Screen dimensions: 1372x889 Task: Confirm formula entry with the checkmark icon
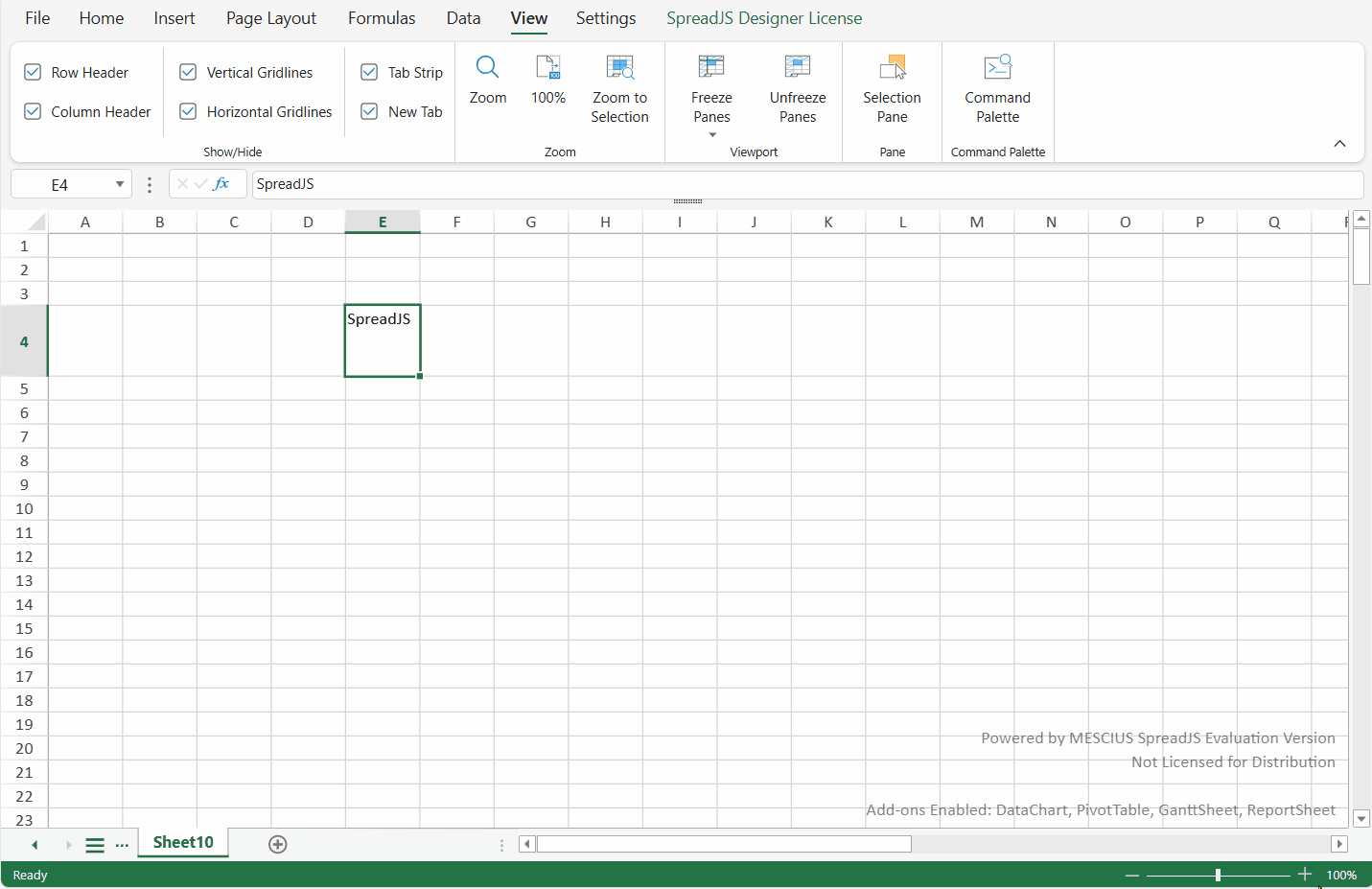pyautogui.click(x=200, y=184)
